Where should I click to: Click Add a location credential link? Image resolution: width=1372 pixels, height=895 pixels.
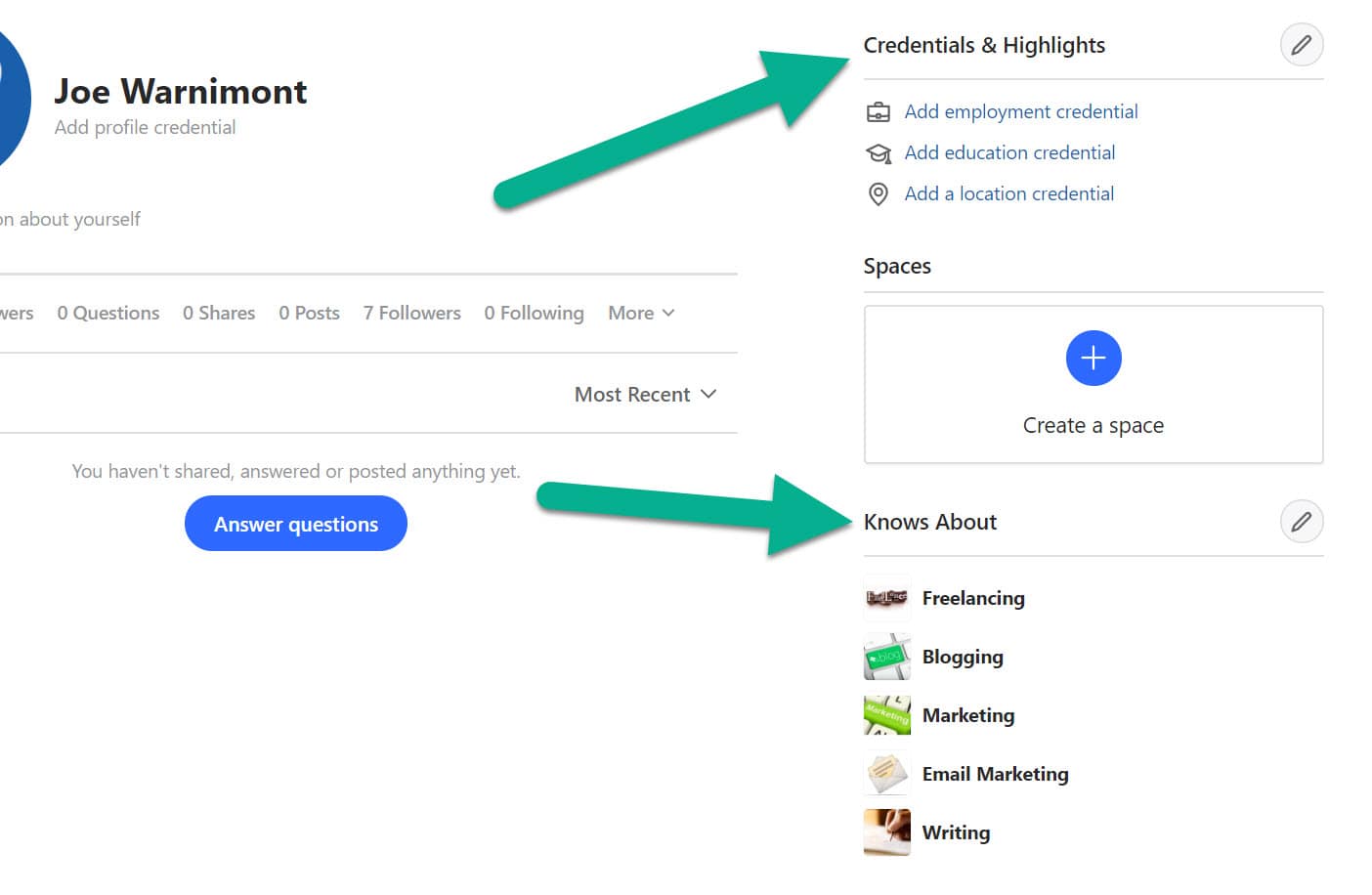1008,193
